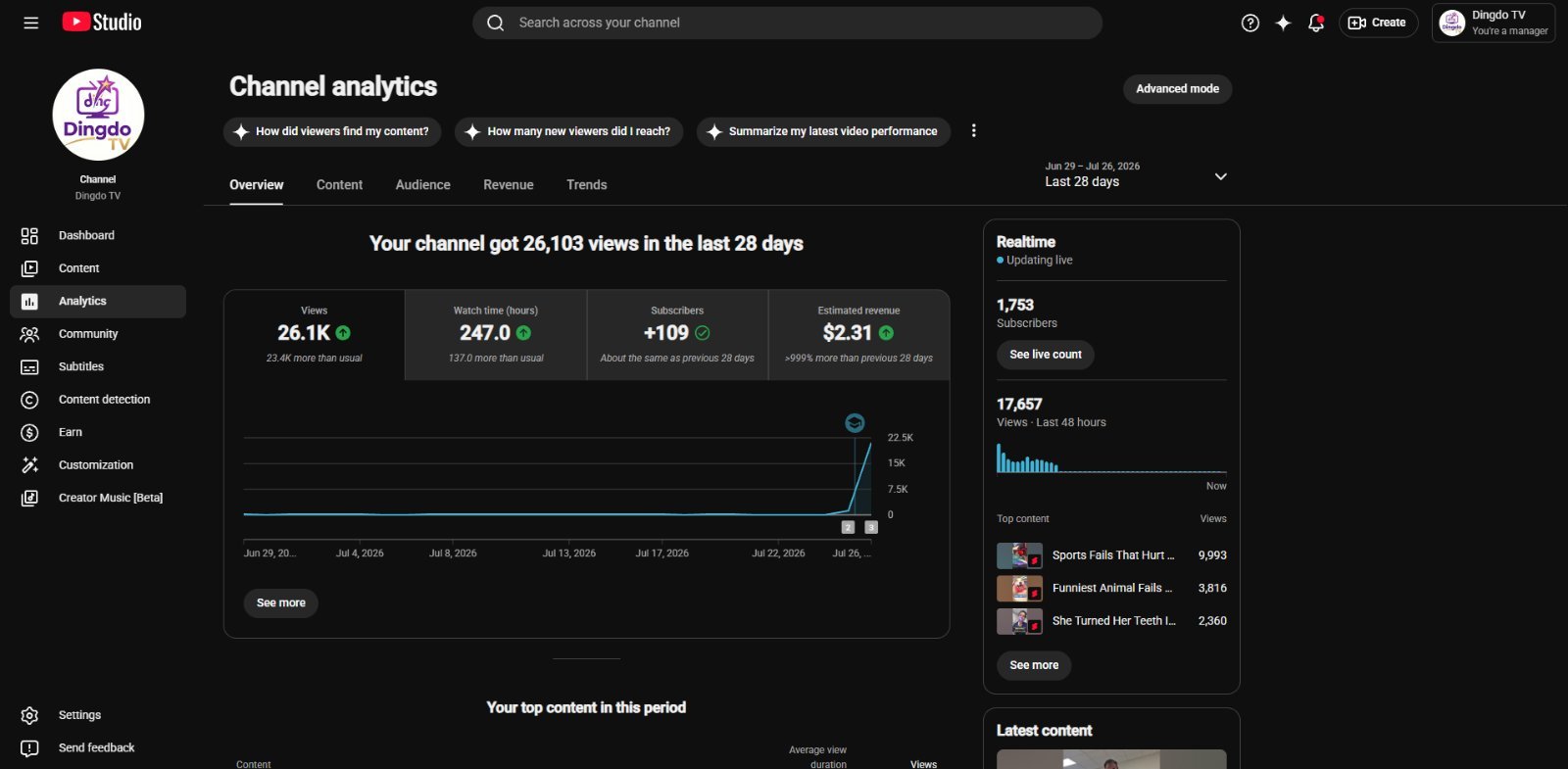Click the Latest content video thumbnail
Screen dimensions: 1568x769
1111,759
